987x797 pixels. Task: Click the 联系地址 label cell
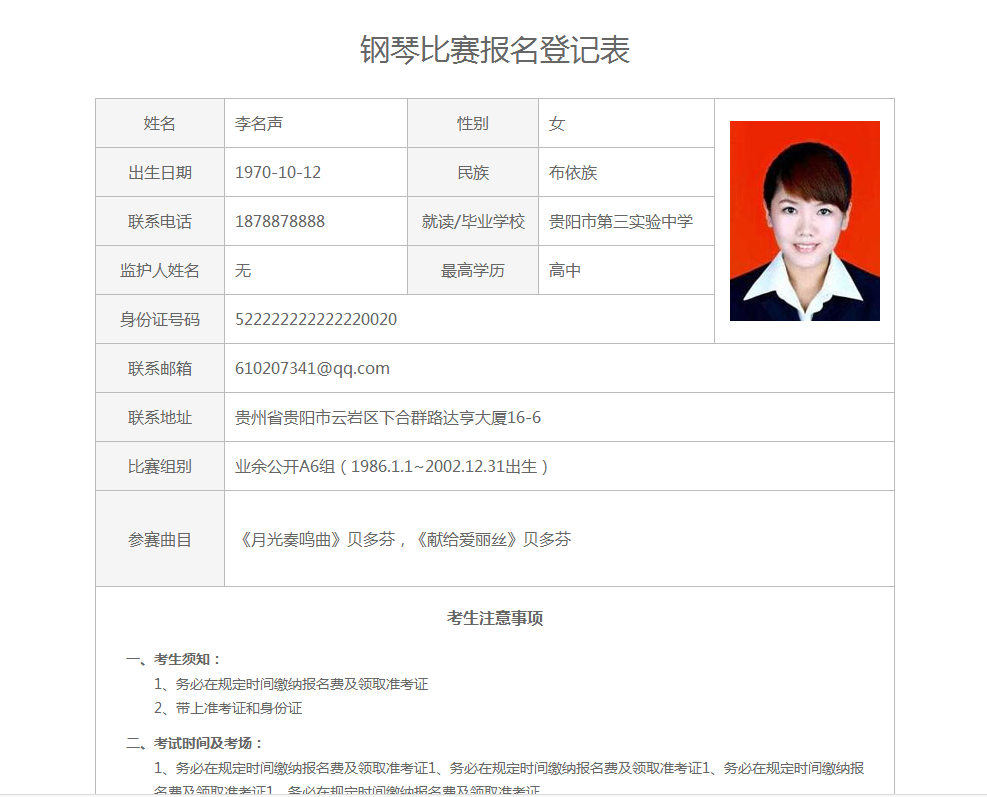click(x=160, y=417)
